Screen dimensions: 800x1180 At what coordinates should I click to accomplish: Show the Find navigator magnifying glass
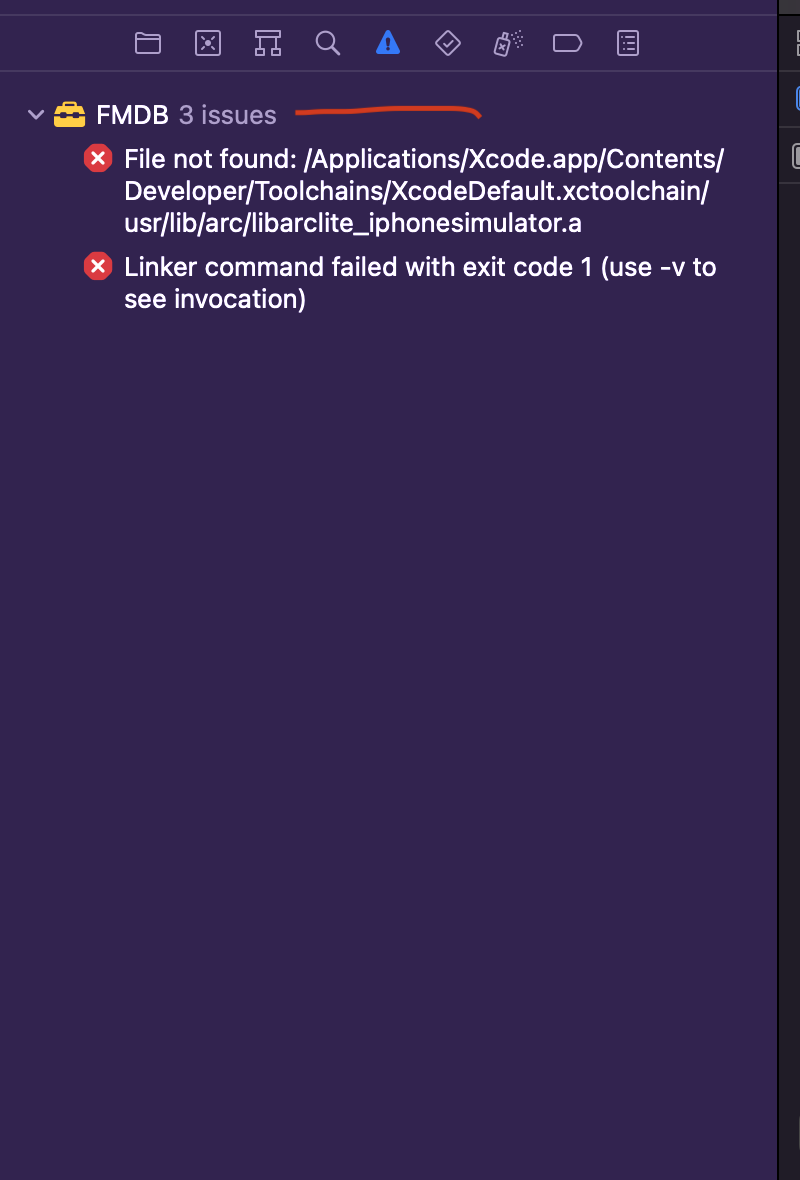point(327,43)
